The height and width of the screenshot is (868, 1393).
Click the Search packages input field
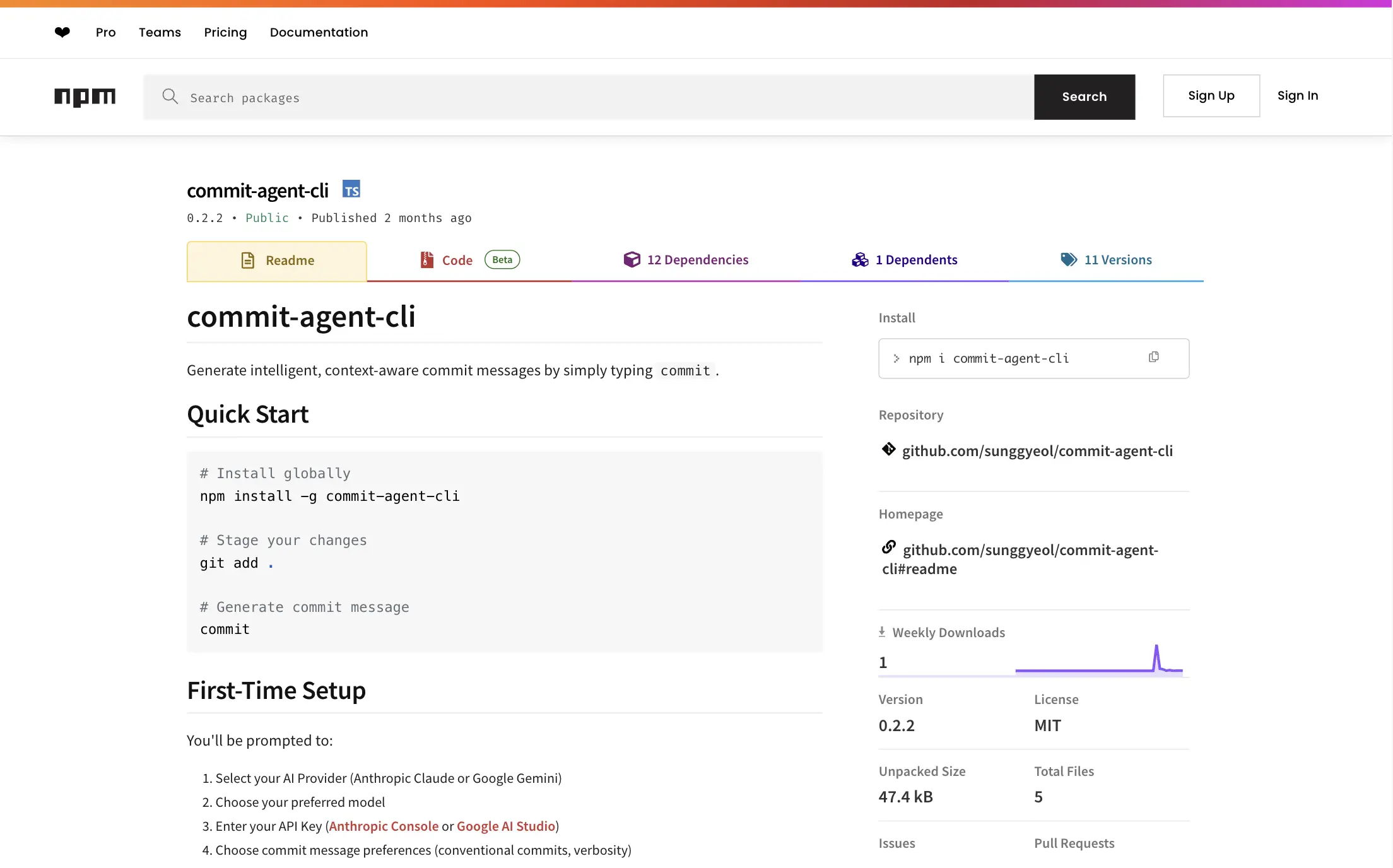coord(442,97)
